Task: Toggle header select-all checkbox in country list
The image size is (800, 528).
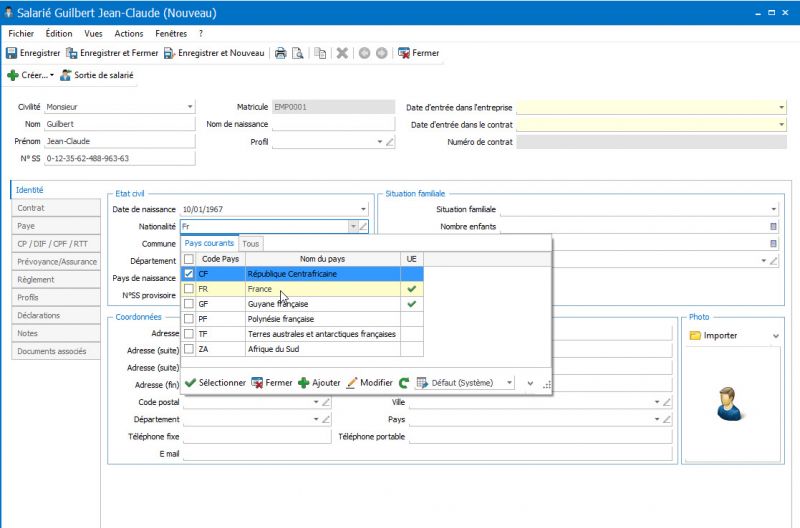Action: tap(189, 259)
